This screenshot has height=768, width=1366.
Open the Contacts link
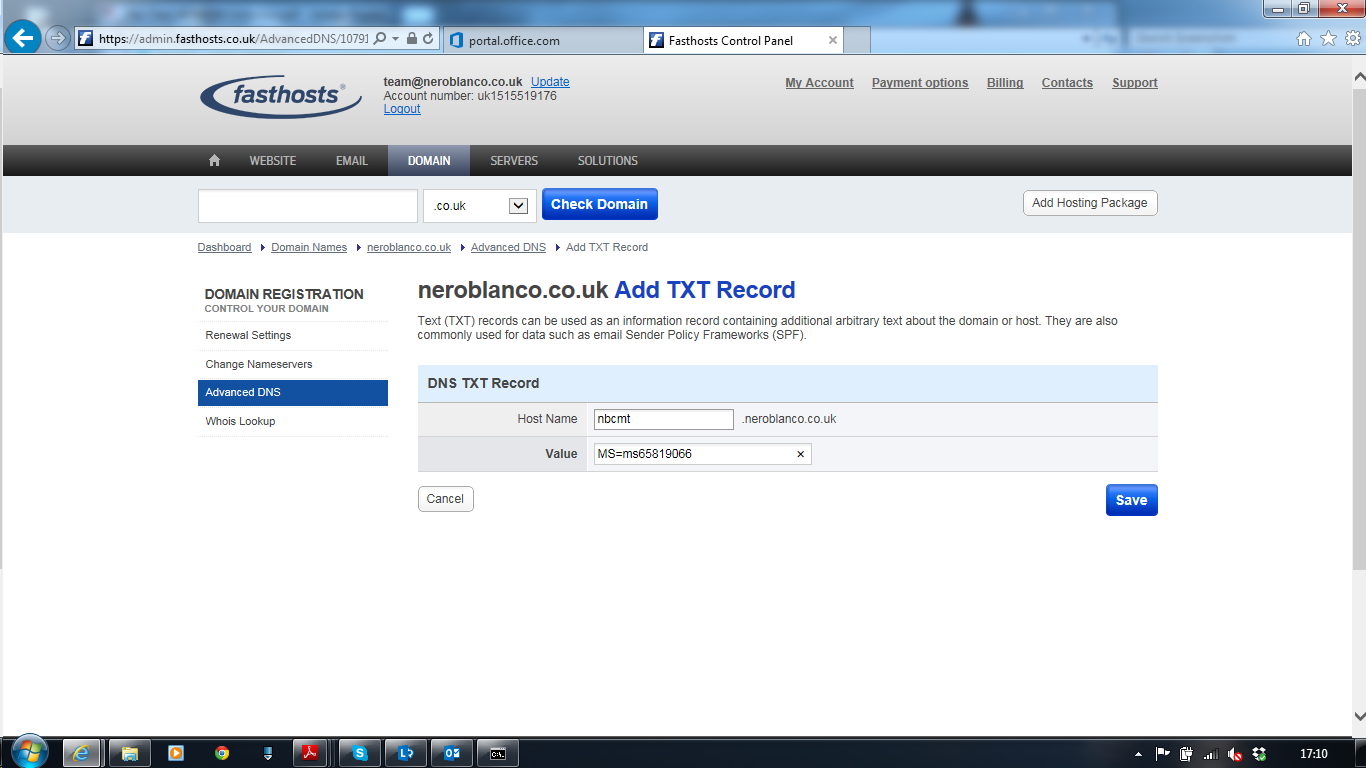pyautogui.click(x=1067, y=83)
